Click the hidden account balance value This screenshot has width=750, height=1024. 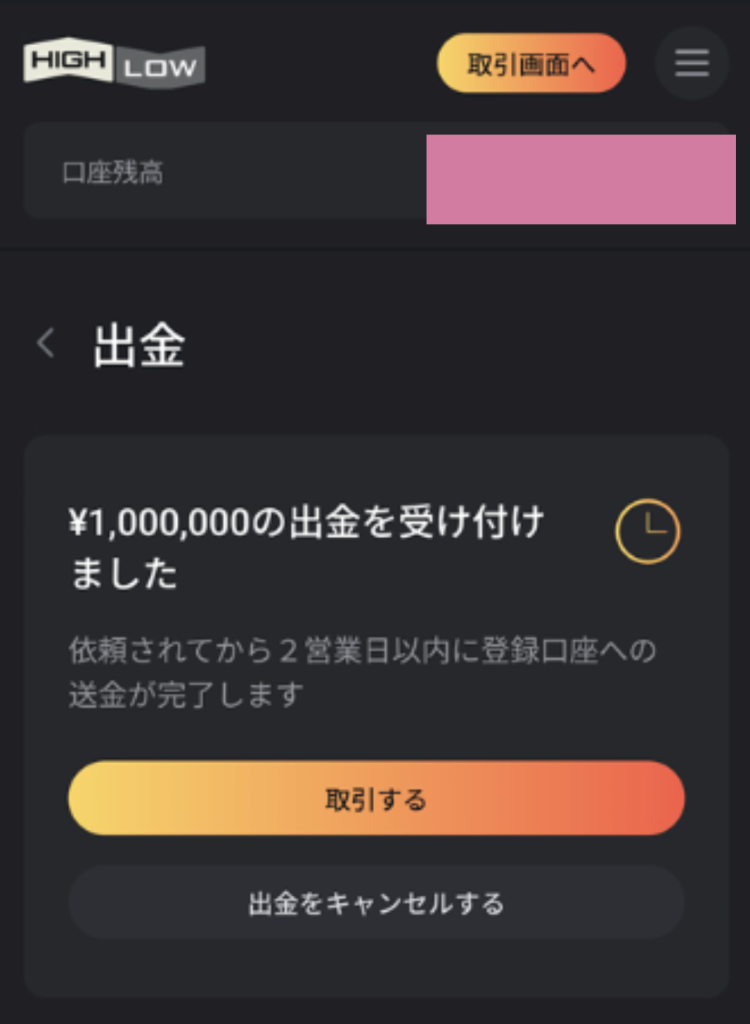580,179
